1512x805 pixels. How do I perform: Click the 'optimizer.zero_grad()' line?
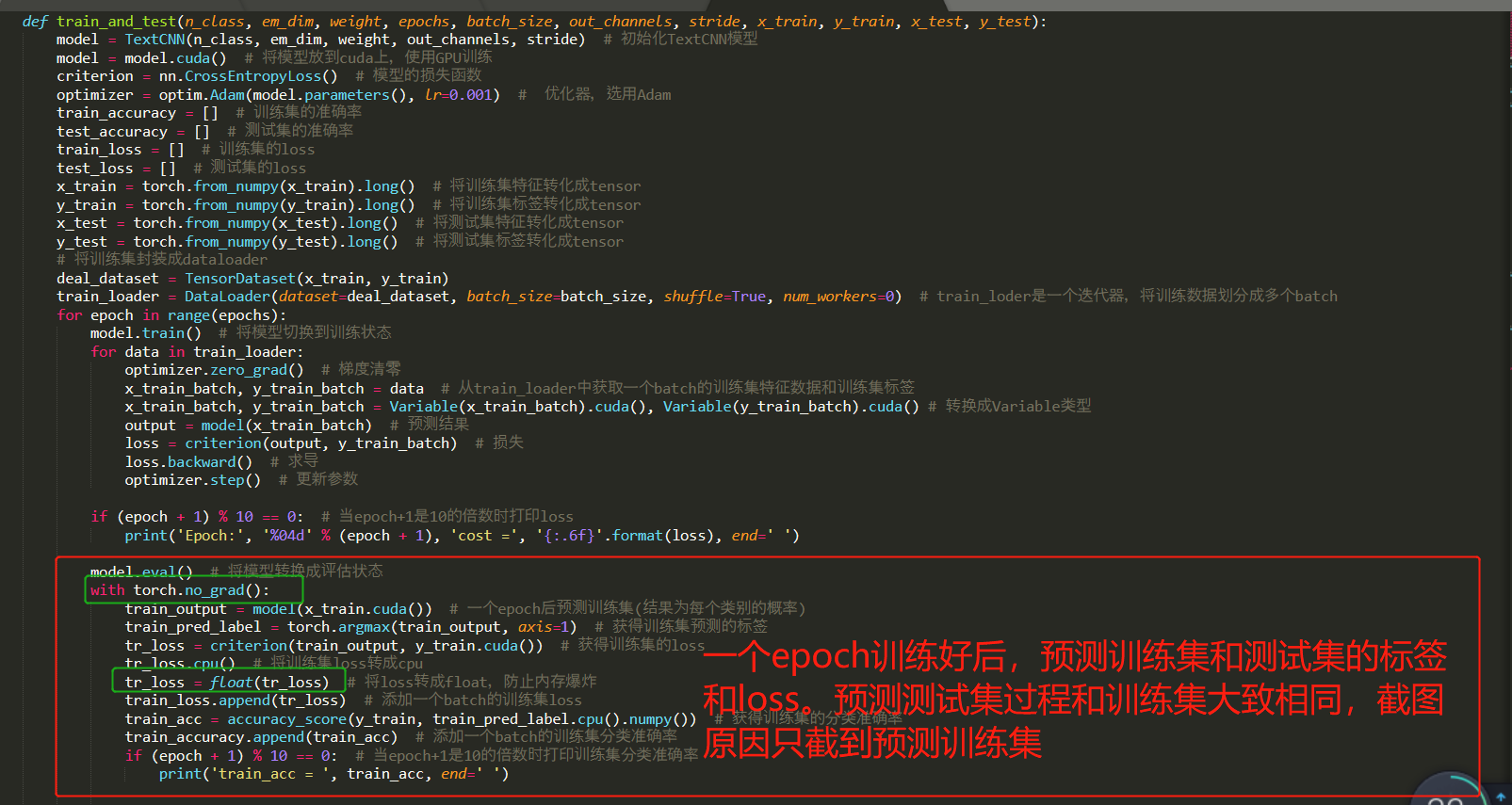tap(263, 370)
